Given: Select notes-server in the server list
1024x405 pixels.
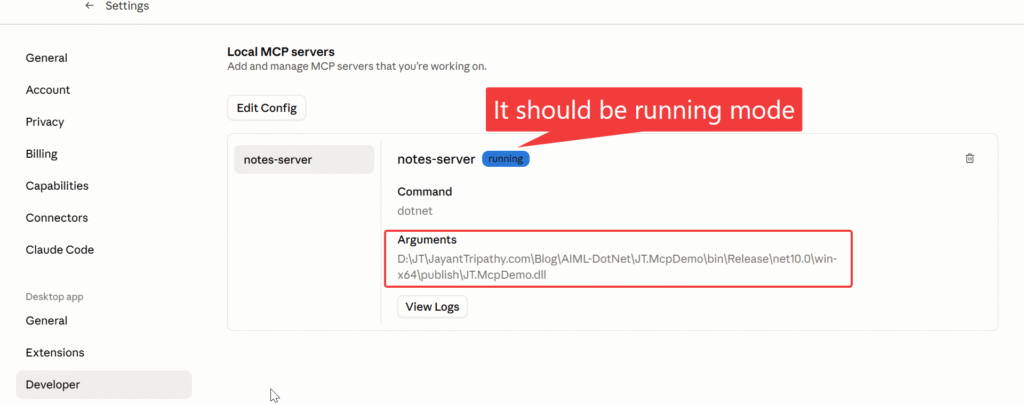Looking at the screenshot, I should [304, 159].
